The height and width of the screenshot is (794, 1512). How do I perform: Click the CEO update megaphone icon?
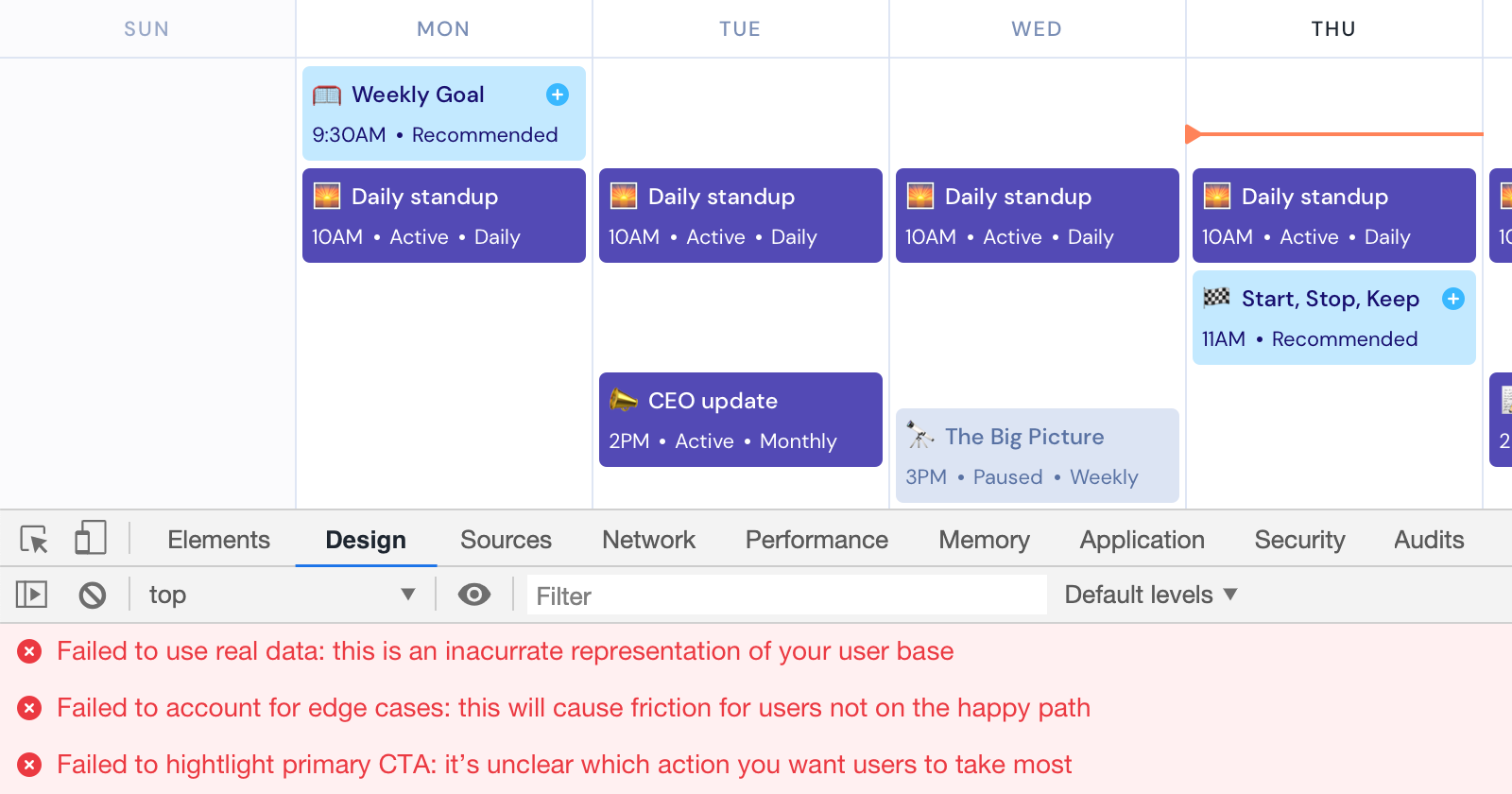tap(623, 400)
